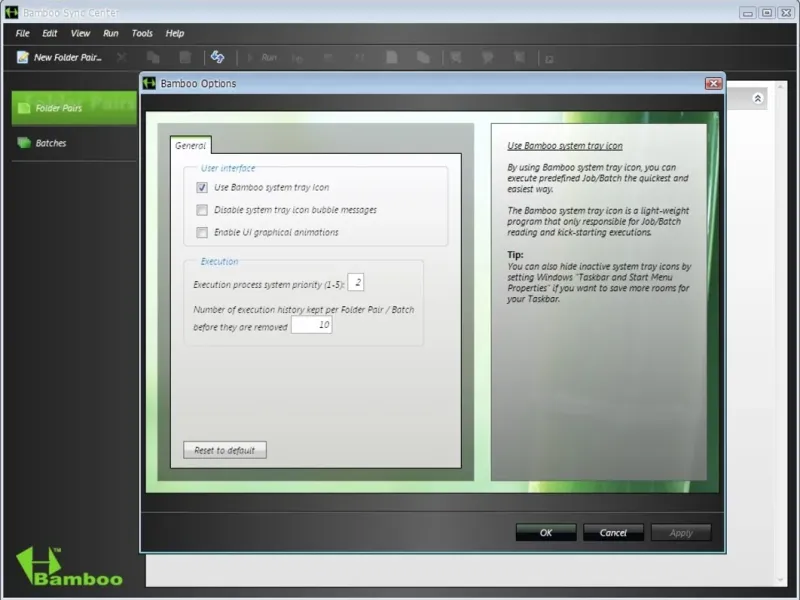
Task: Click the Cancel button
Action: [x=613, y=533]
